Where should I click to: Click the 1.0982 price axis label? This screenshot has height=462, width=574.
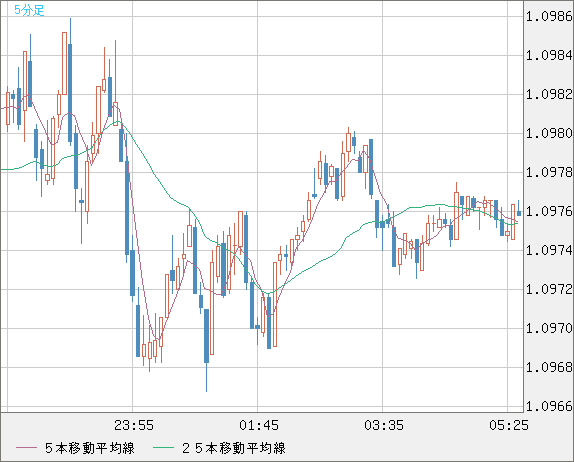549,94
